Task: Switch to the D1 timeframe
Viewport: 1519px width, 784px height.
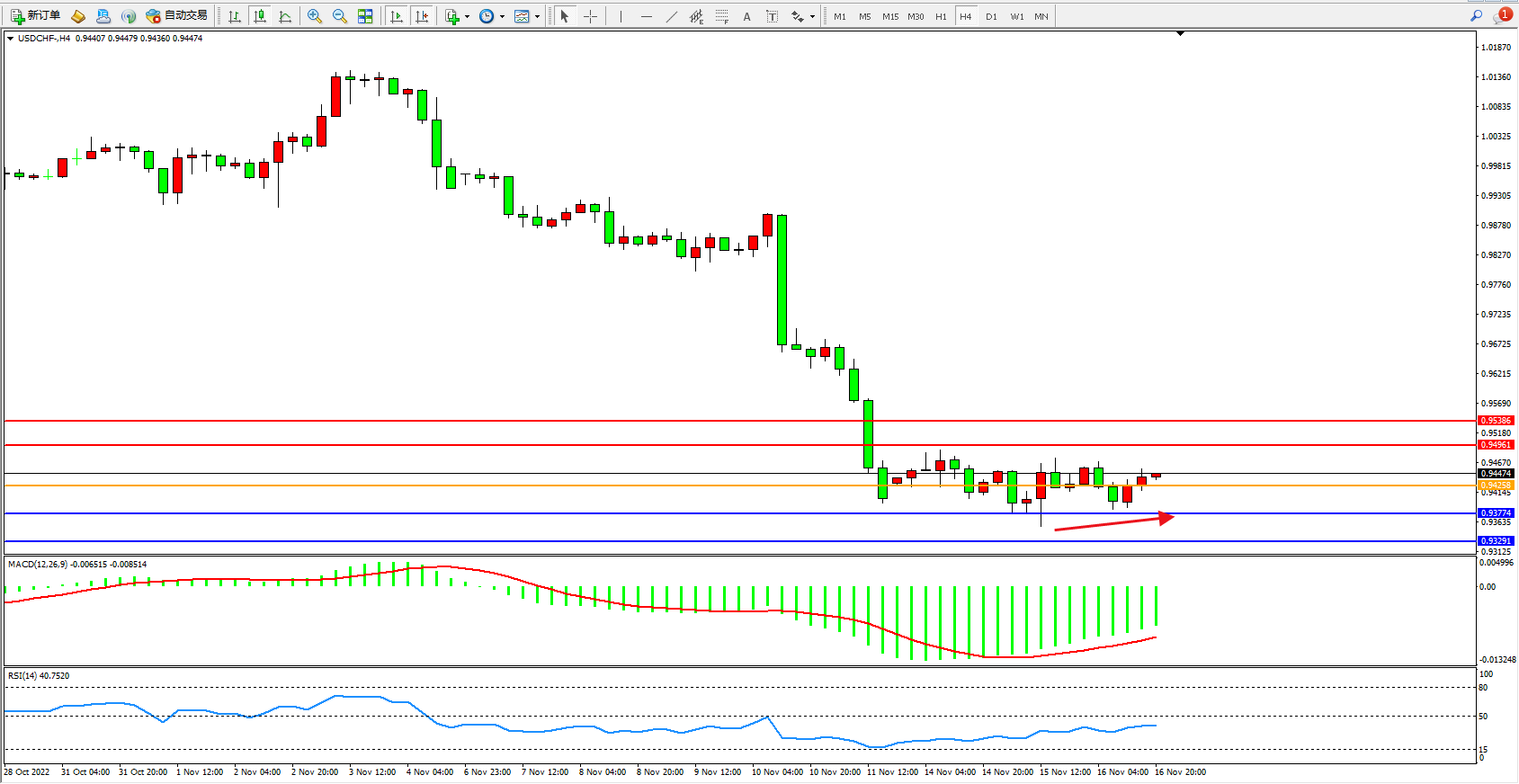Action: coord(991,16)
